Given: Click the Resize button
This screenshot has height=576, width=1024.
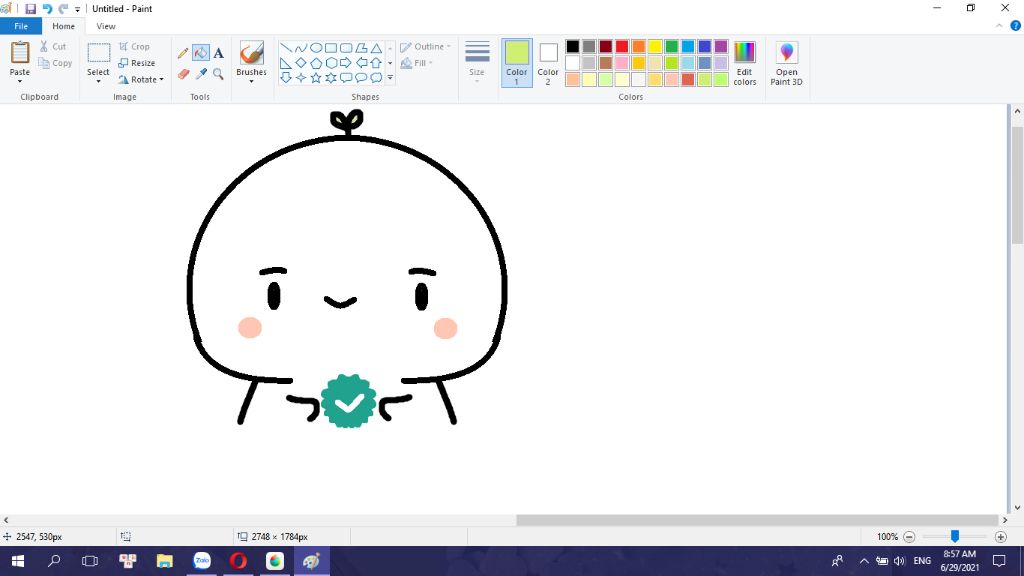Looking at the screenshot, I should (x=136, y=63).
